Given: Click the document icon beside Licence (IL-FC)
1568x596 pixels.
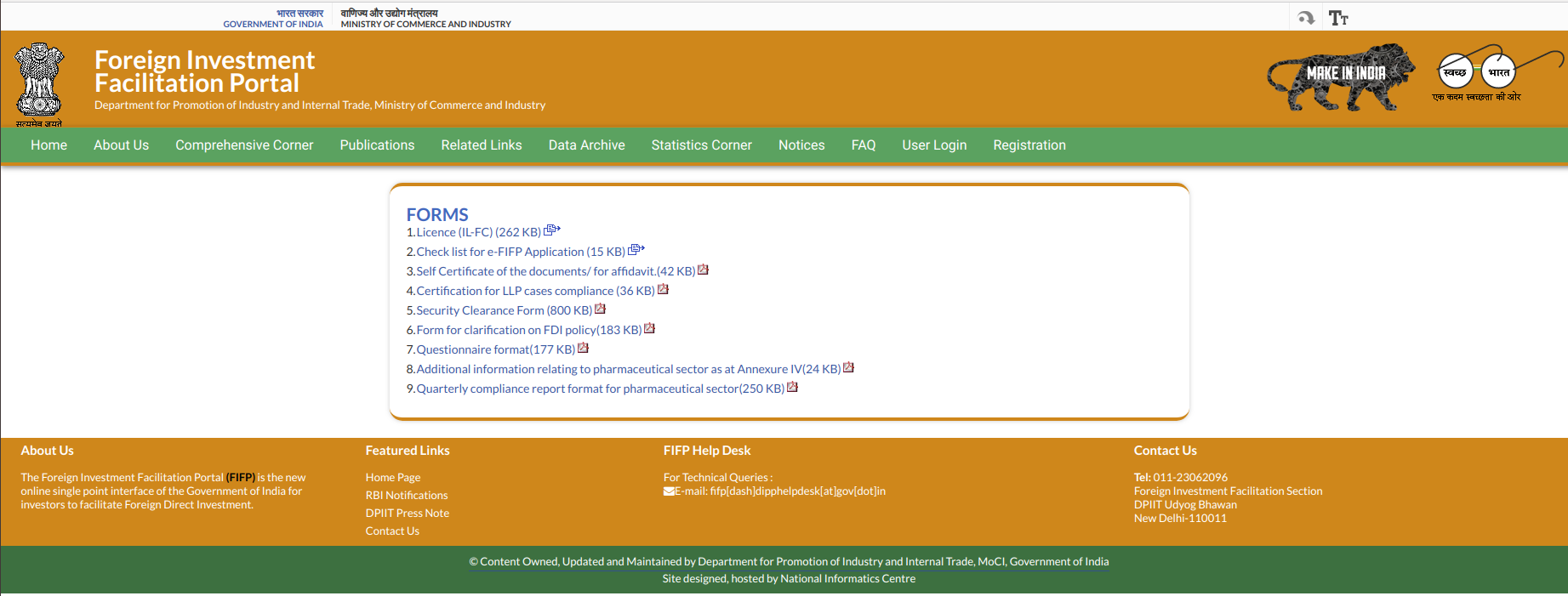Looking at the screenshot, I should [x=552, y=230].
